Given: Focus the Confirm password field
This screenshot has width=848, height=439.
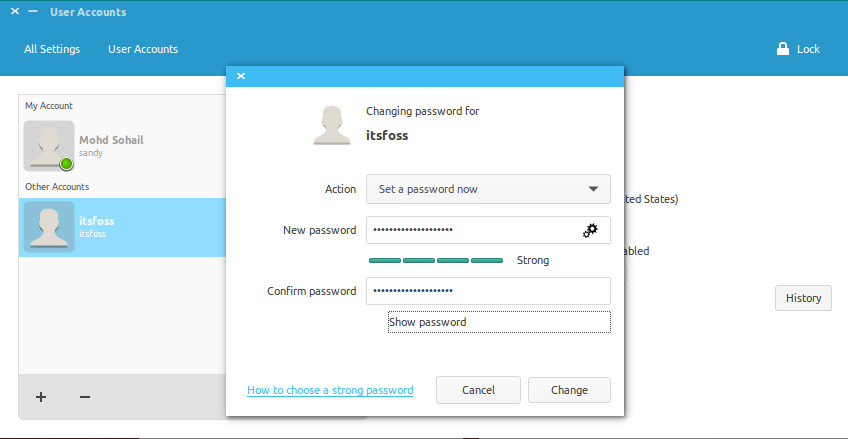Looking at the screenshot, I should pos(487,291).
